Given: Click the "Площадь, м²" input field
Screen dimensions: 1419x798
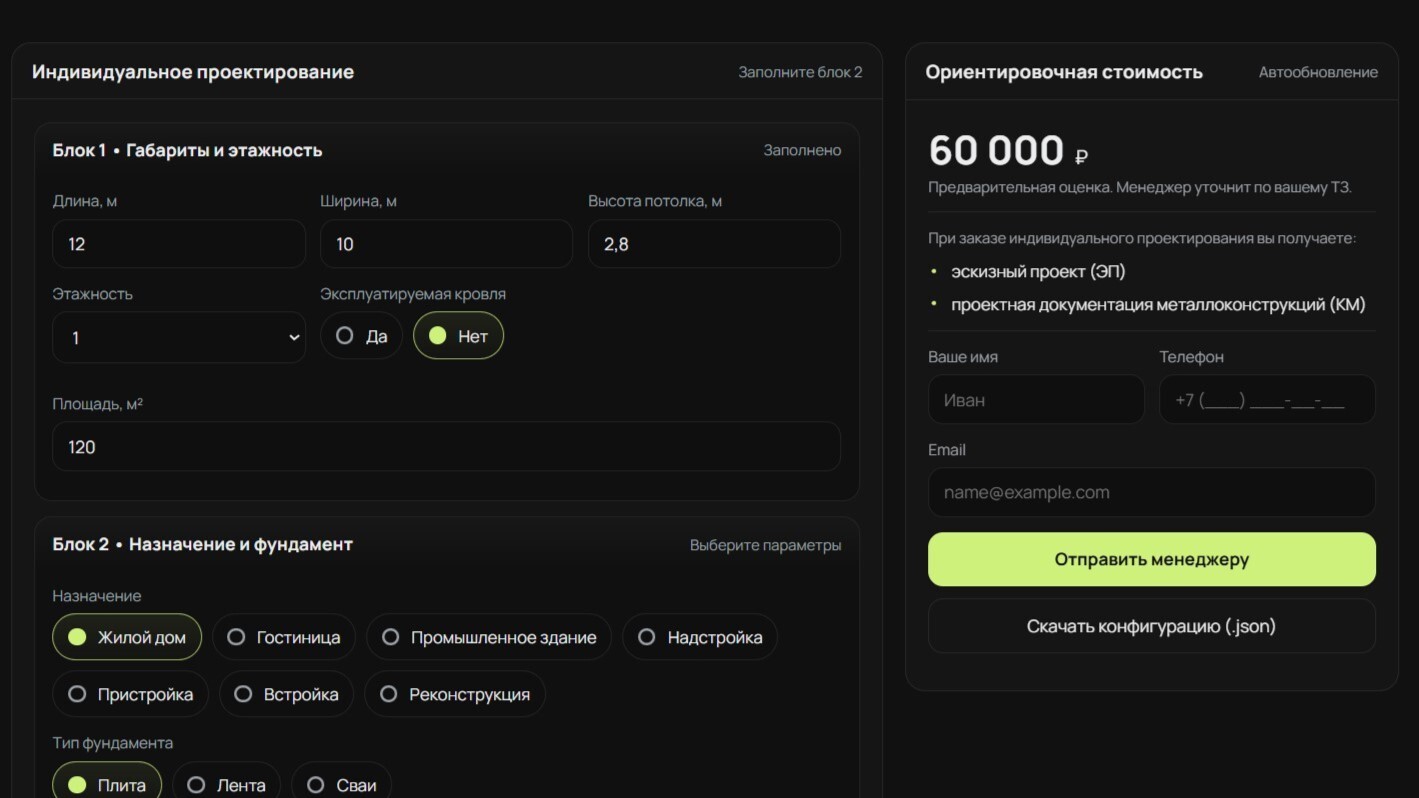Looking at the screenshot, I should click(x=446, y=446).
